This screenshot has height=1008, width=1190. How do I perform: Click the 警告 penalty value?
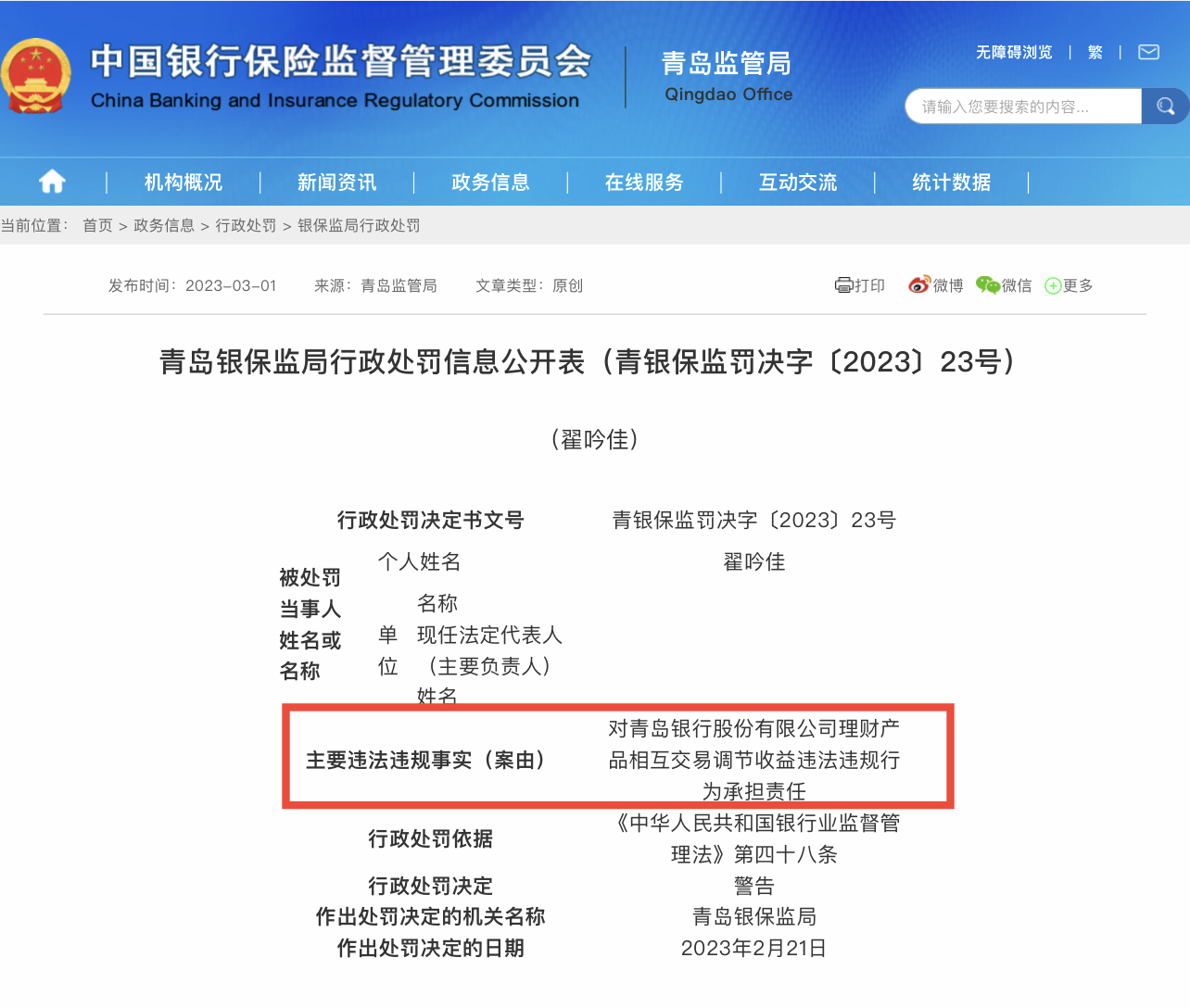754,886
